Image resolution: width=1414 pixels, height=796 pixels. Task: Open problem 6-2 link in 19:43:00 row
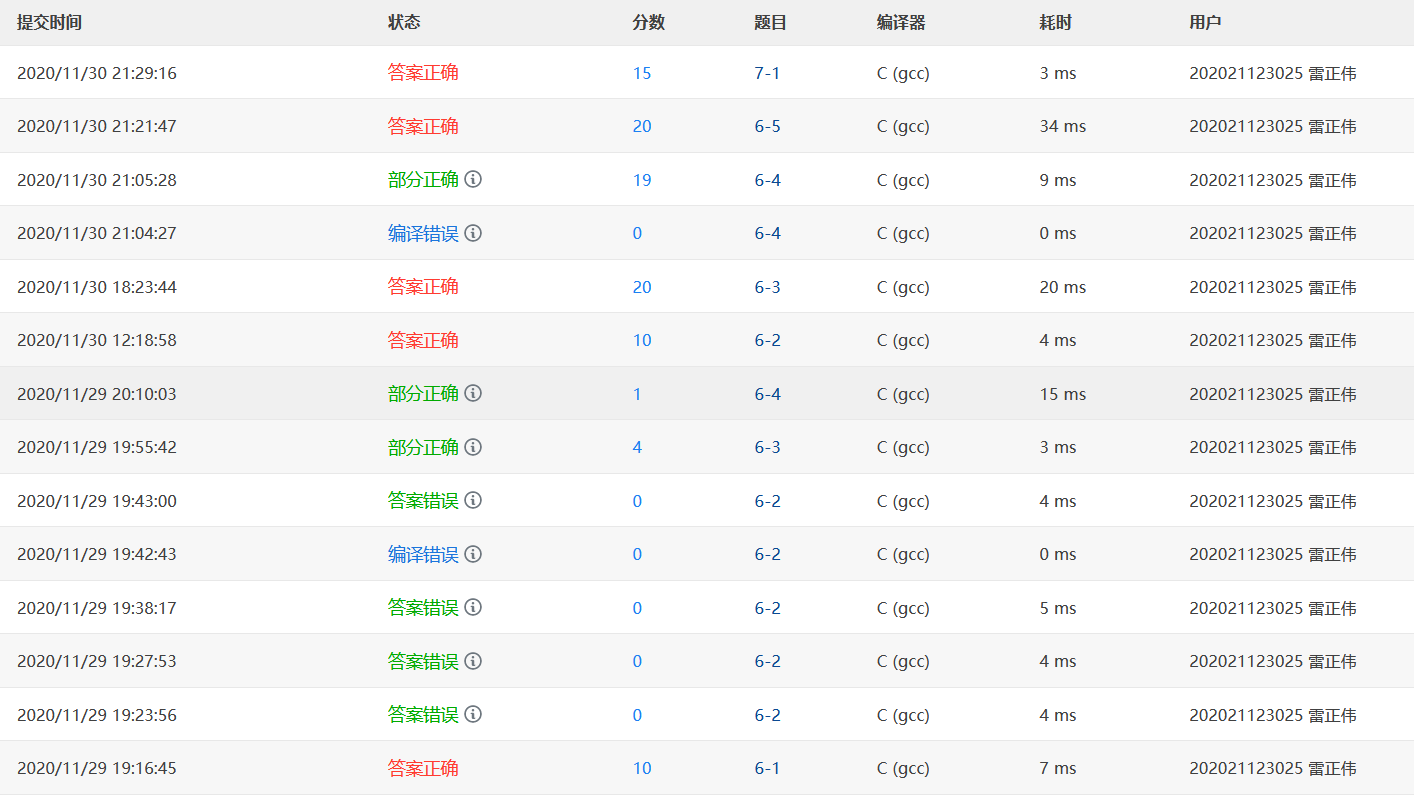click(x=767, y=501)
